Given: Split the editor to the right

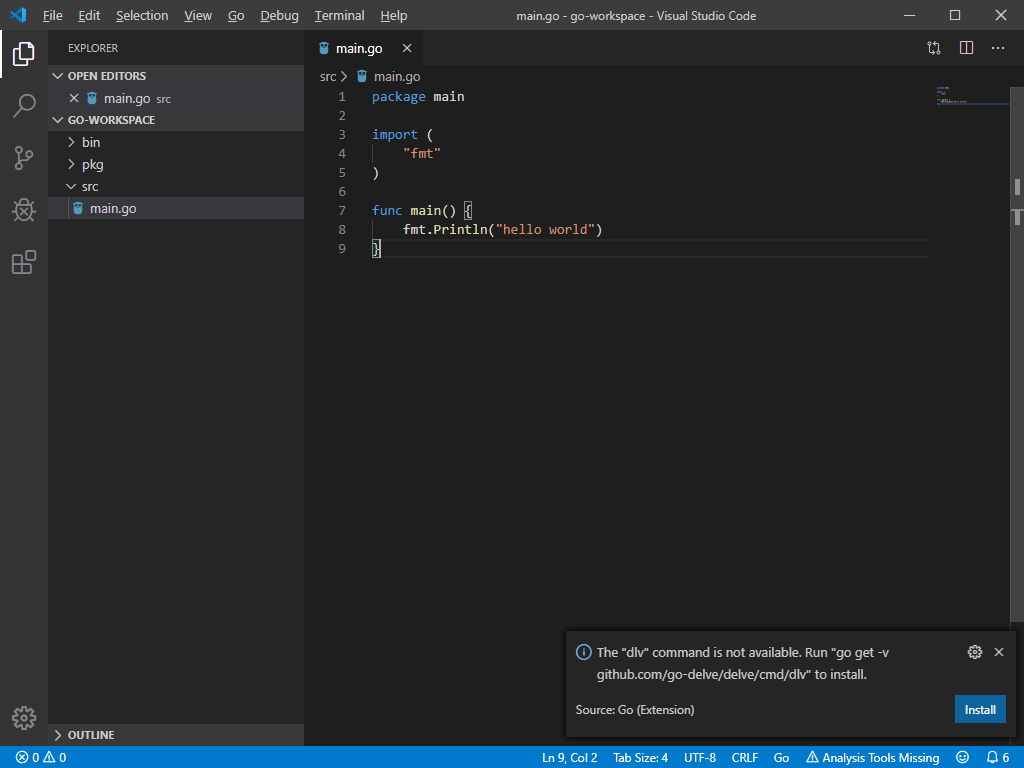Looking at the screenshot, I should point(967,48).
